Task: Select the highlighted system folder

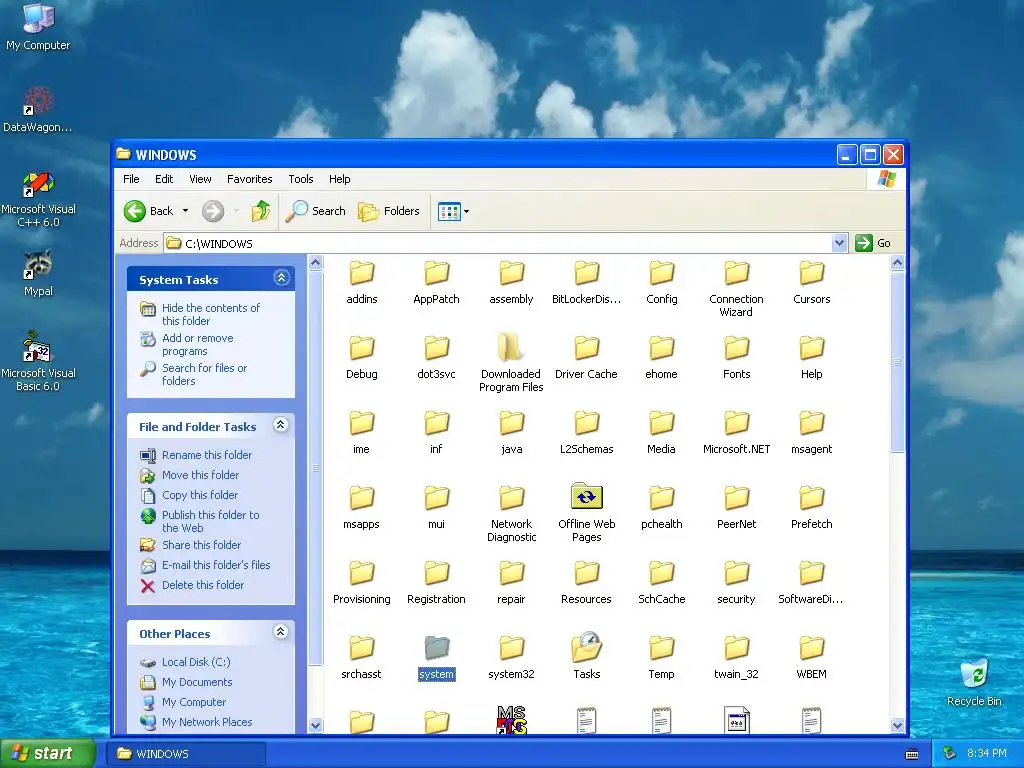Action: pos(436,658)
